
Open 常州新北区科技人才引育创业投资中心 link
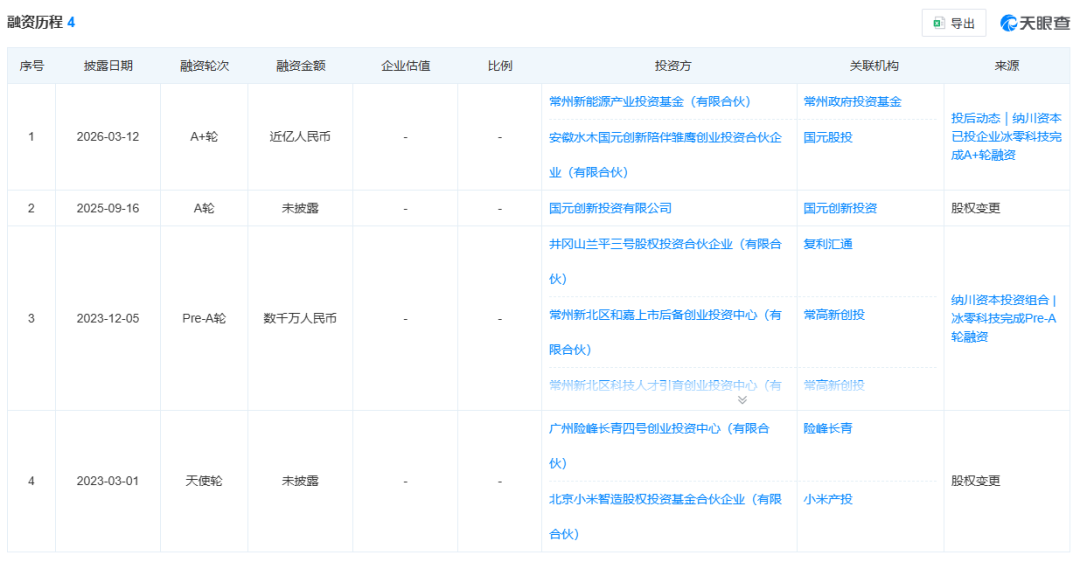(665, 386)
